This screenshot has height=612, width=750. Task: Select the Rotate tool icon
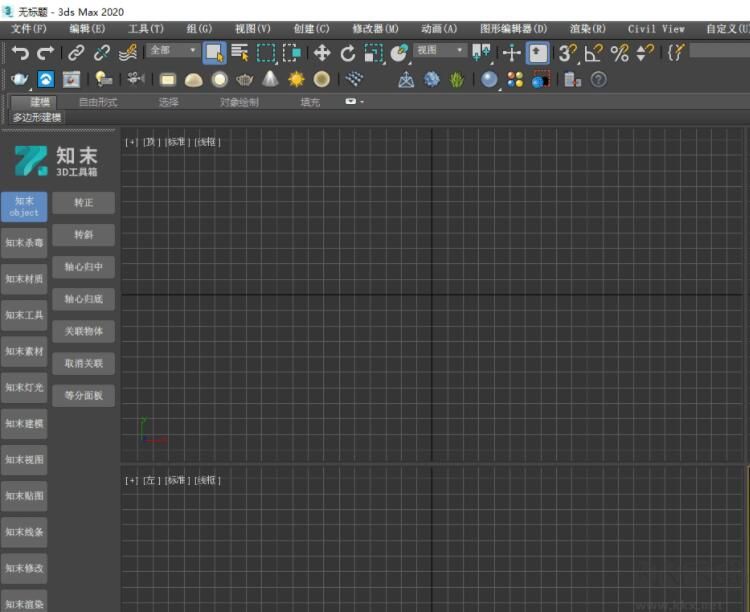click(348, 53)
